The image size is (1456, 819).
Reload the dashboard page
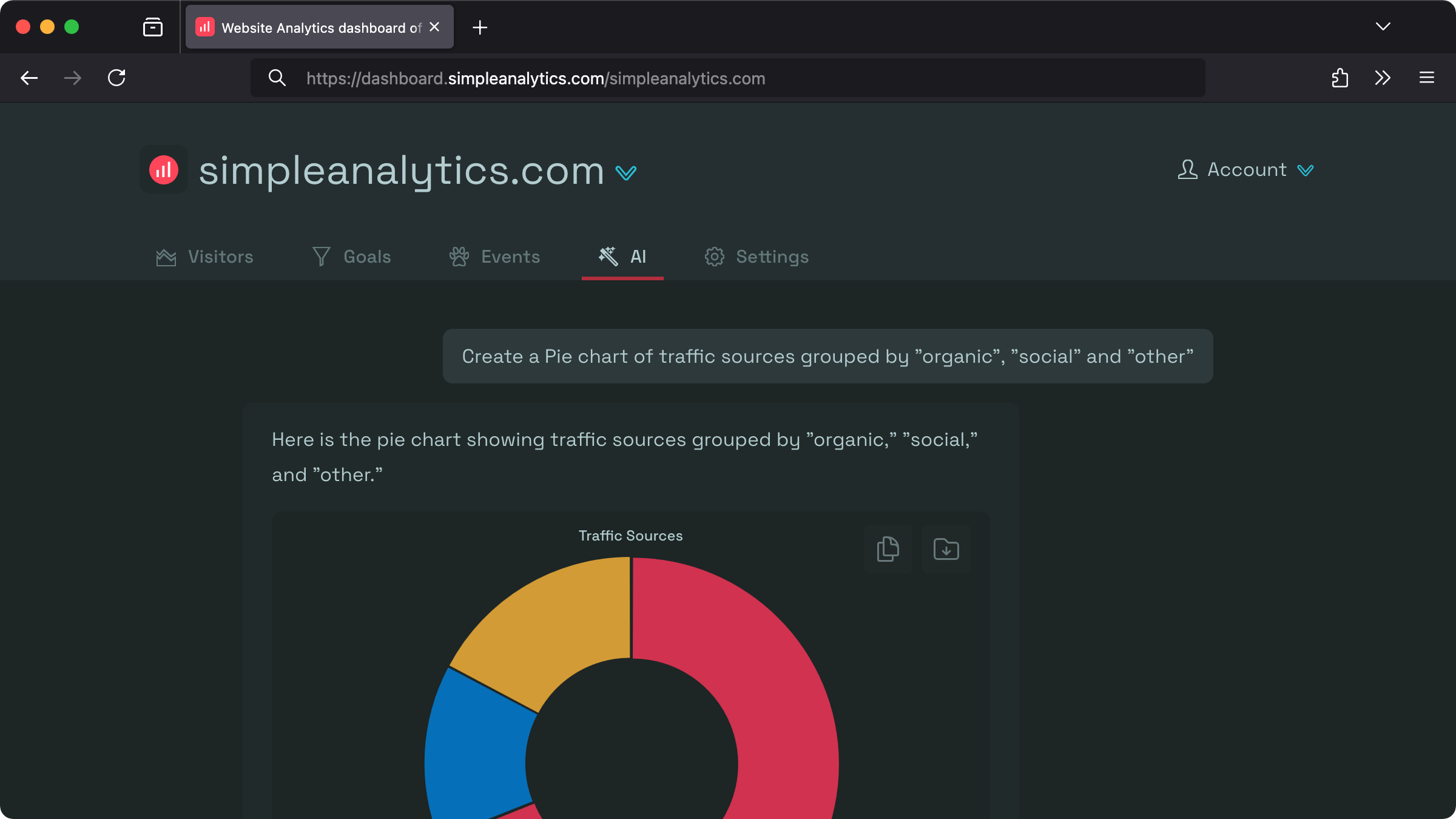pyautogui.click(x=116, y=78)
